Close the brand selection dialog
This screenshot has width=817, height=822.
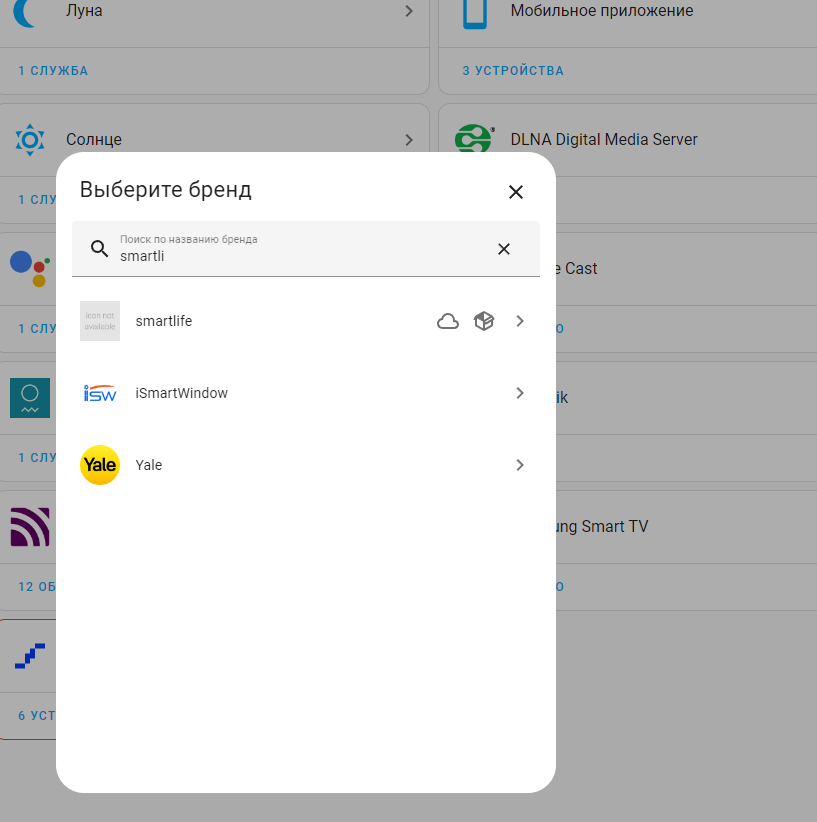click(x=515, y=192)
